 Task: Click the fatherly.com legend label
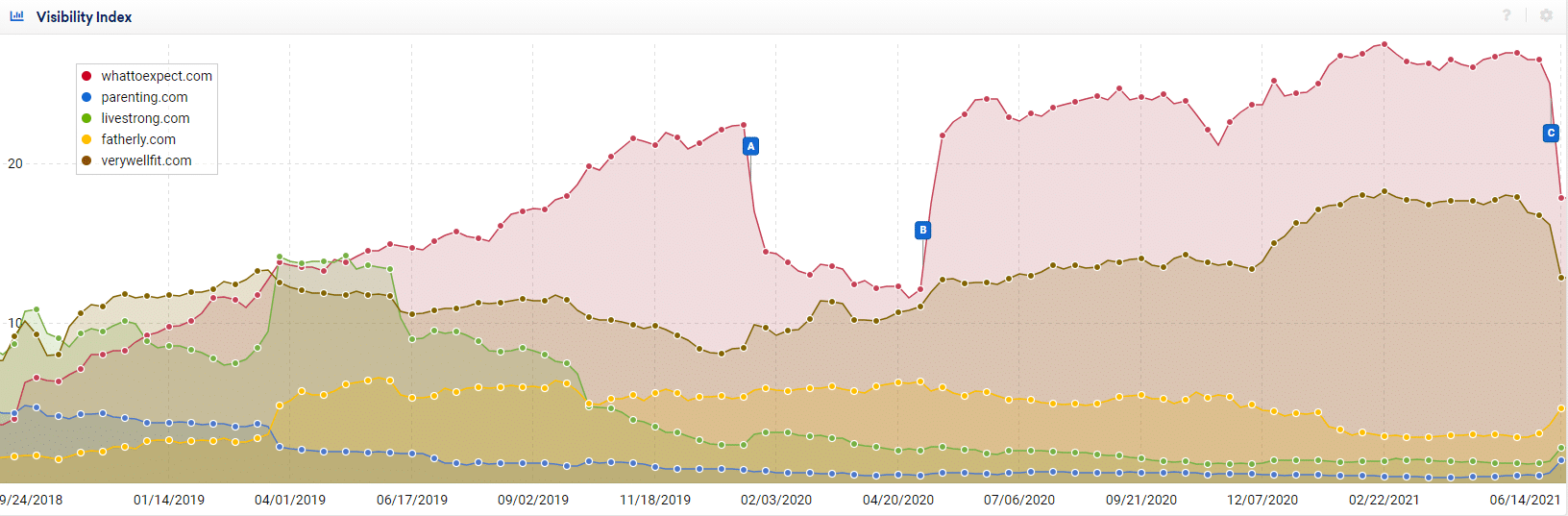coord(138,139)
